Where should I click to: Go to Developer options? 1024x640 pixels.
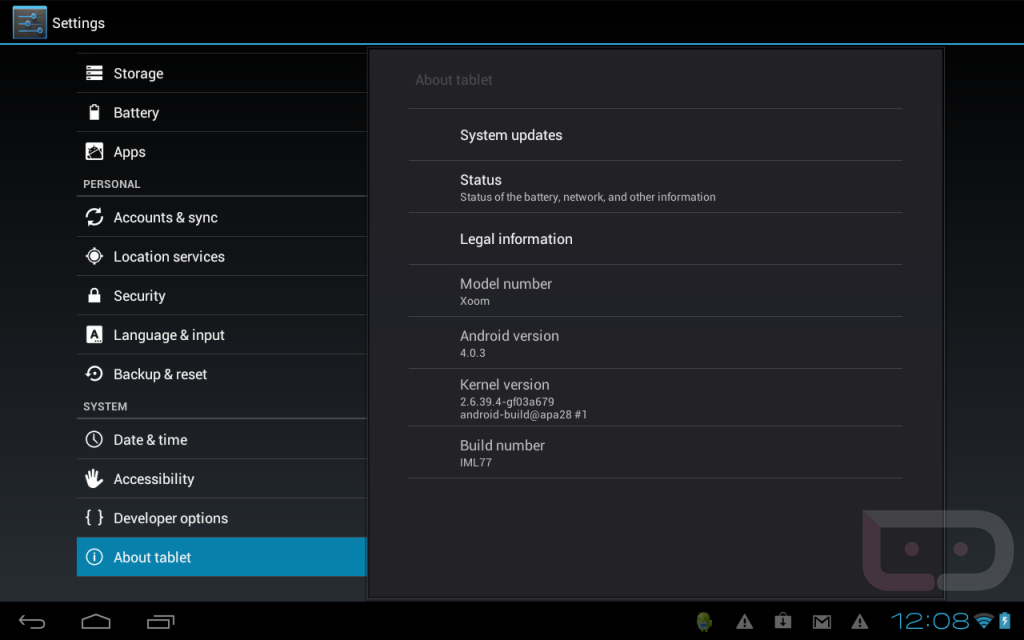click(170, 518)
